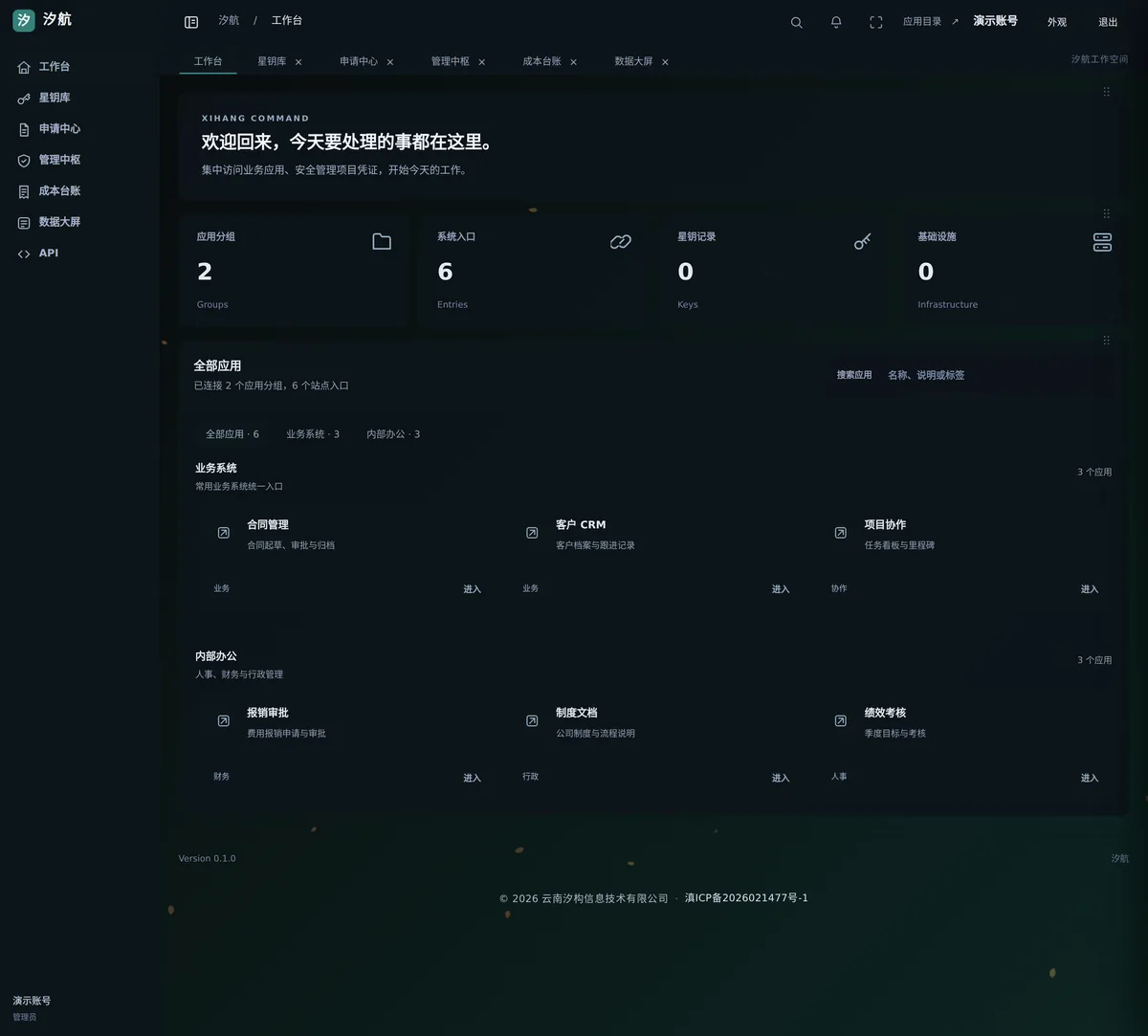Click 进入 on 报销审批 card

473,779
